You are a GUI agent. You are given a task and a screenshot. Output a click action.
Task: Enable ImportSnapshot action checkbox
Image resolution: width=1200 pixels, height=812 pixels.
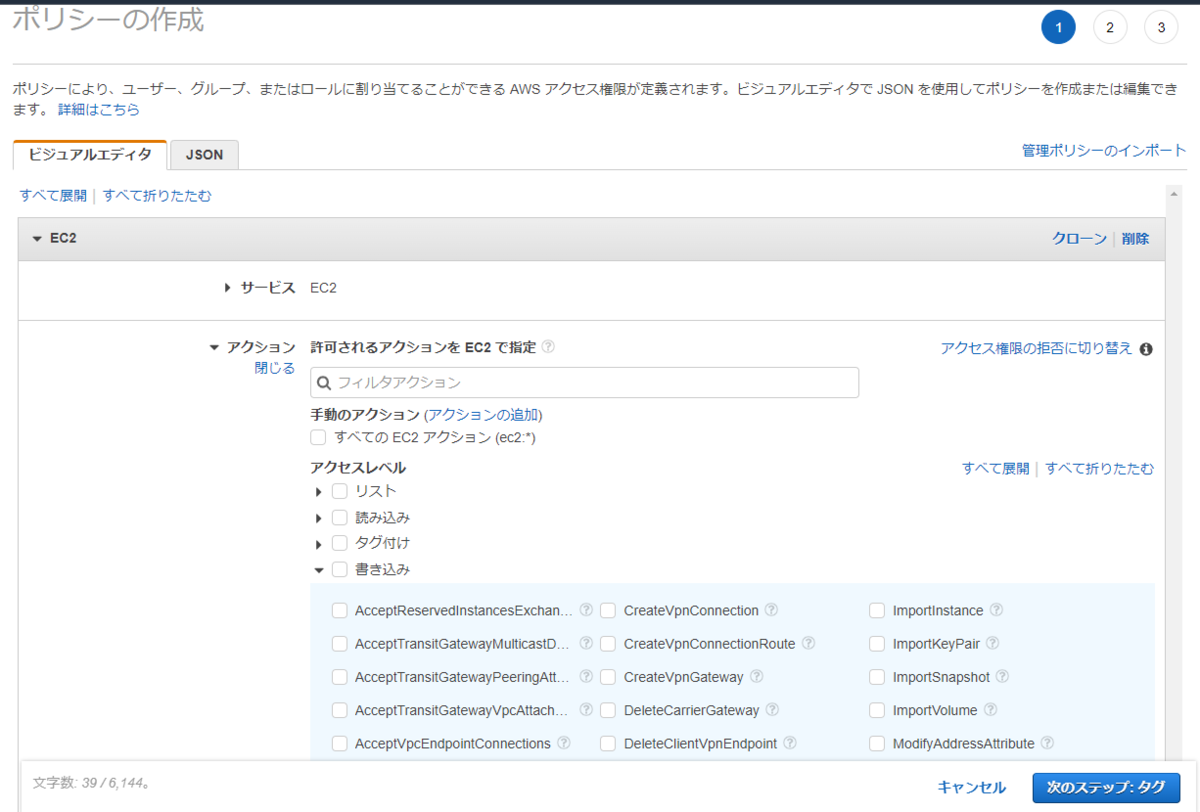[877, 677]
